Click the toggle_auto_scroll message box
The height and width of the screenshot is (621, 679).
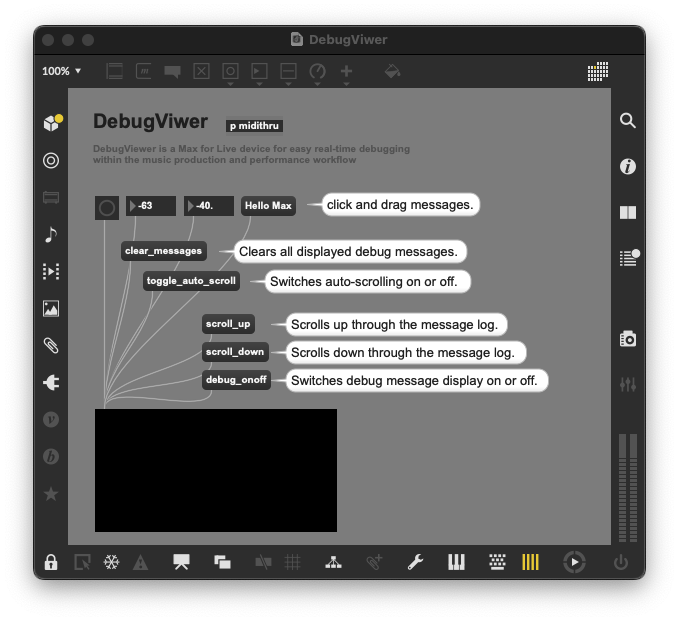(x=191, y=281)
